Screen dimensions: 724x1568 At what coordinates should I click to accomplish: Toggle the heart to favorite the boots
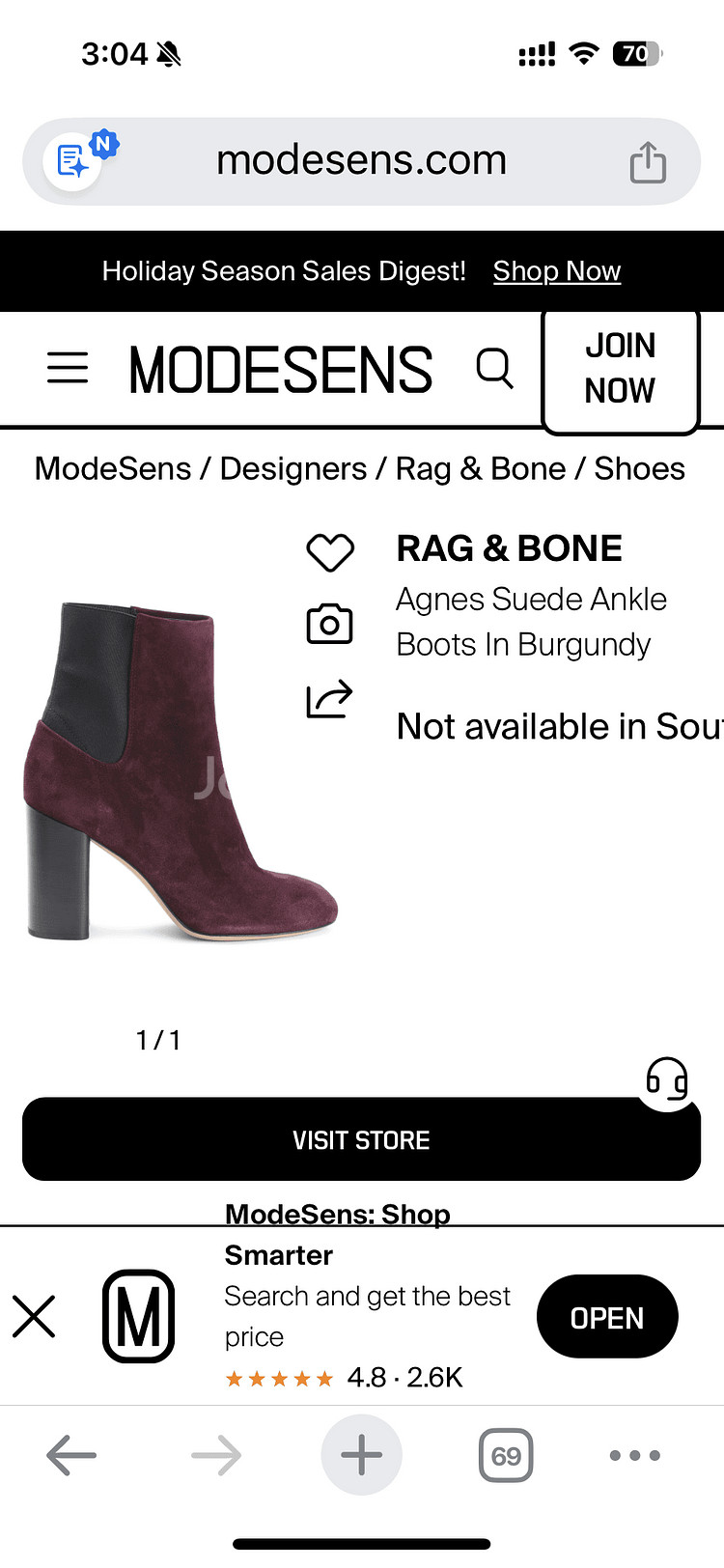tap(330, 551)
